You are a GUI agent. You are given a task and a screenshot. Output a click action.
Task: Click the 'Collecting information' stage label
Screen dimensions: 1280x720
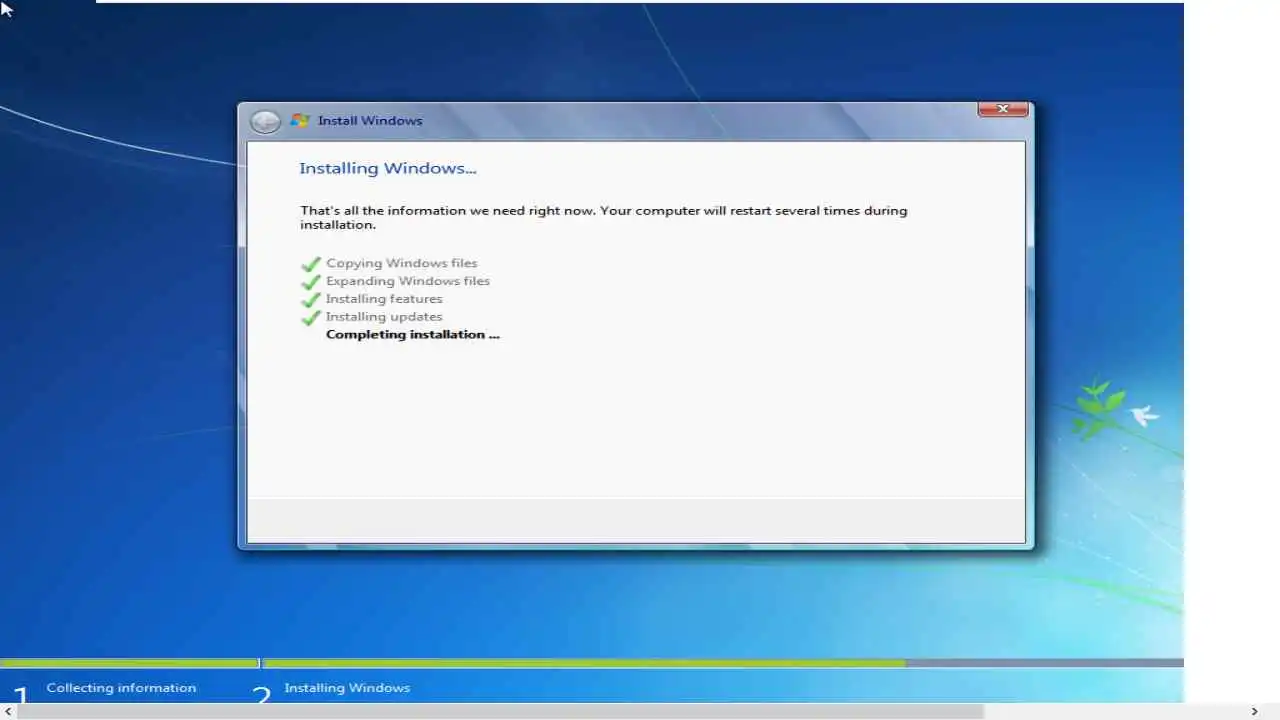click(x=121, y=688)
